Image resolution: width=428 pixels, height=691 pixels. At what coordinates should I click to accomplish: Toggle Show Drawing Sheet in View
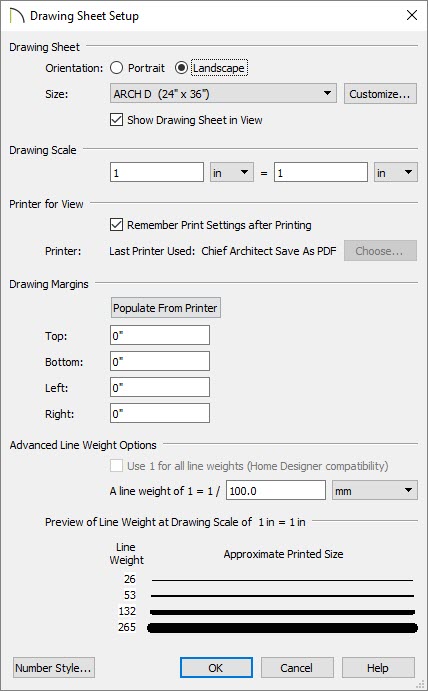(x=116, y=120)
